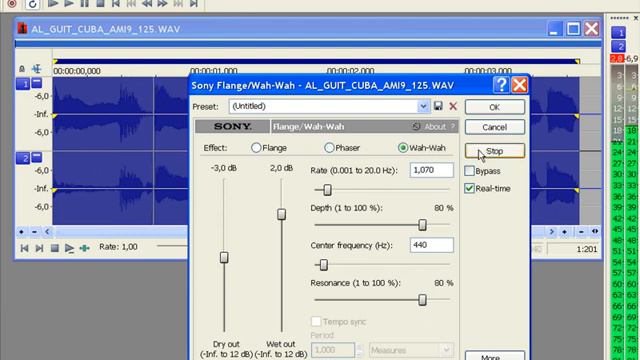The width and height of the screenshot is (640, 360).
Task: Click Go to Start in data window transport
Action: click(24, 248)
